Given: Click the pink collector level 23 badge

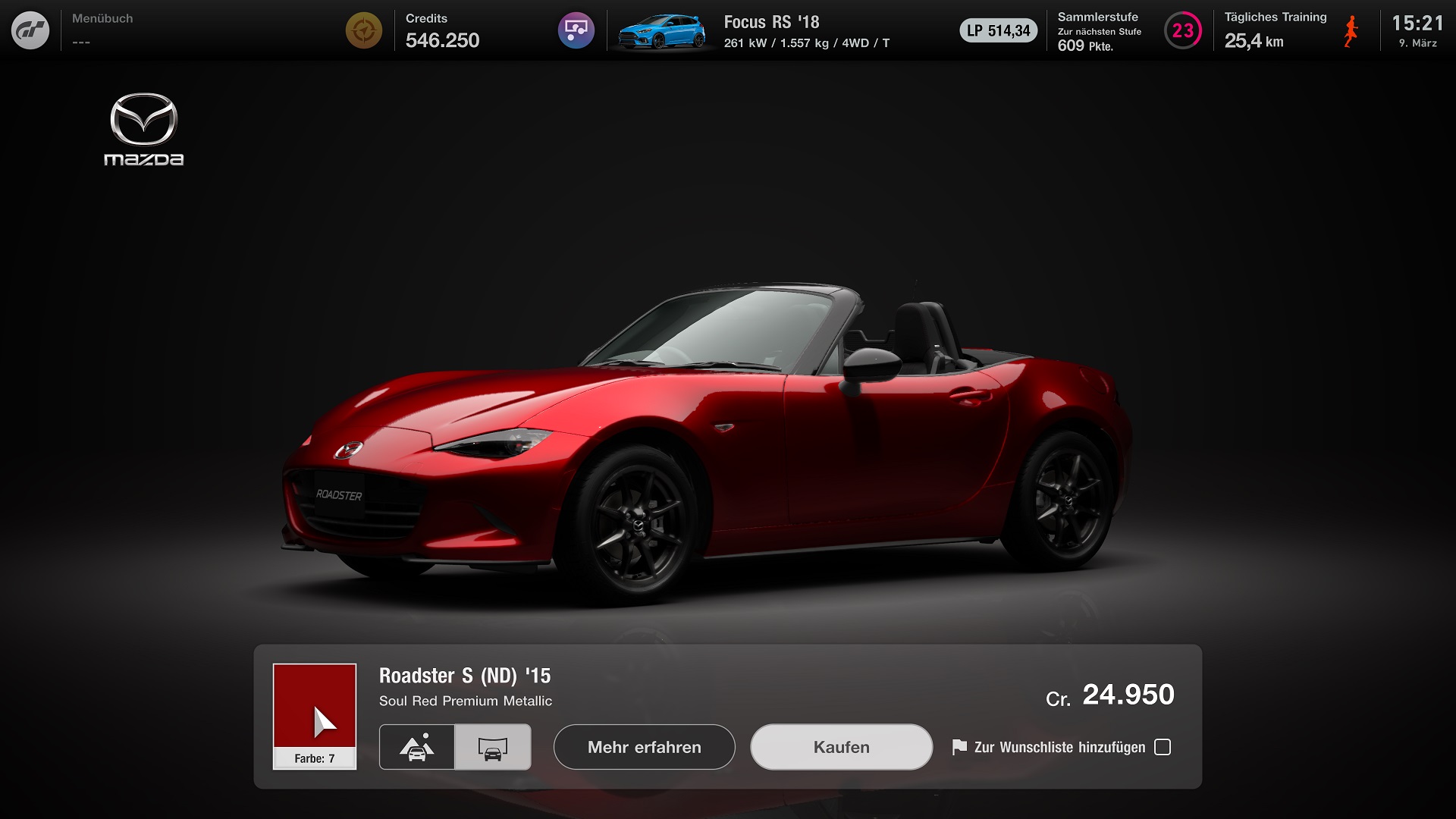Looking at the screenshot, I should (1183, 31).
